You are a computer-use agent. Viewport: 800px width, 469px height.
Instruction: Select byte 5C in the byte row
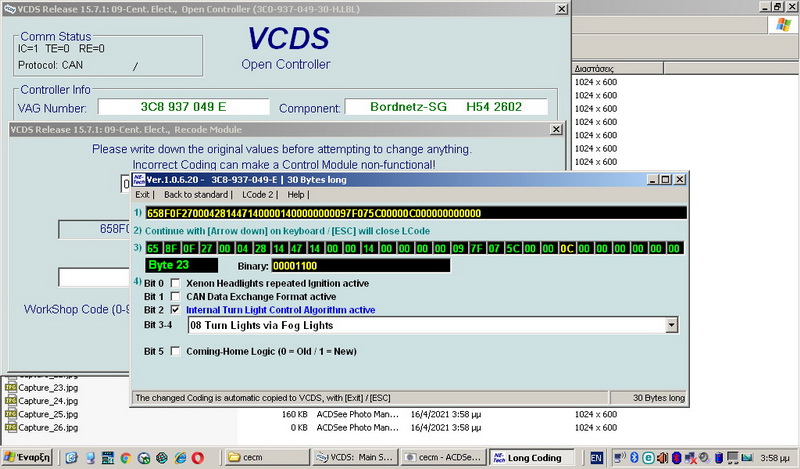(512, 249)
